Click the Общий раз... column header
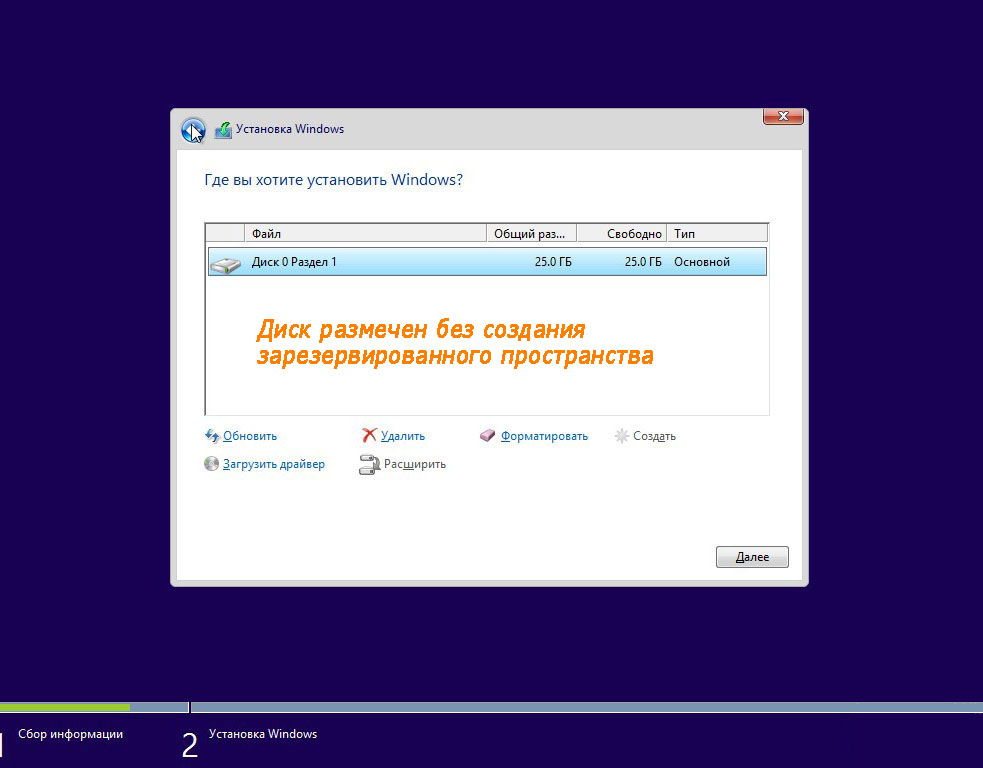 tap(531, 234)
